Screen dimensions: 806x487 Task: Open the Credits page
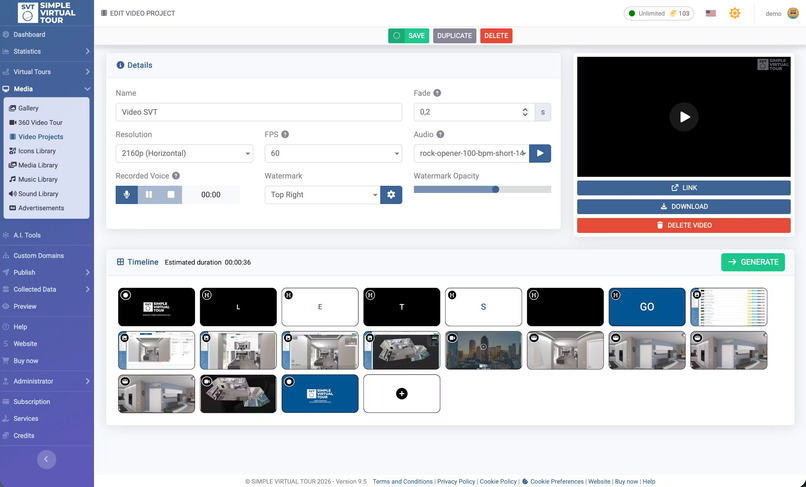click(24, 436)
